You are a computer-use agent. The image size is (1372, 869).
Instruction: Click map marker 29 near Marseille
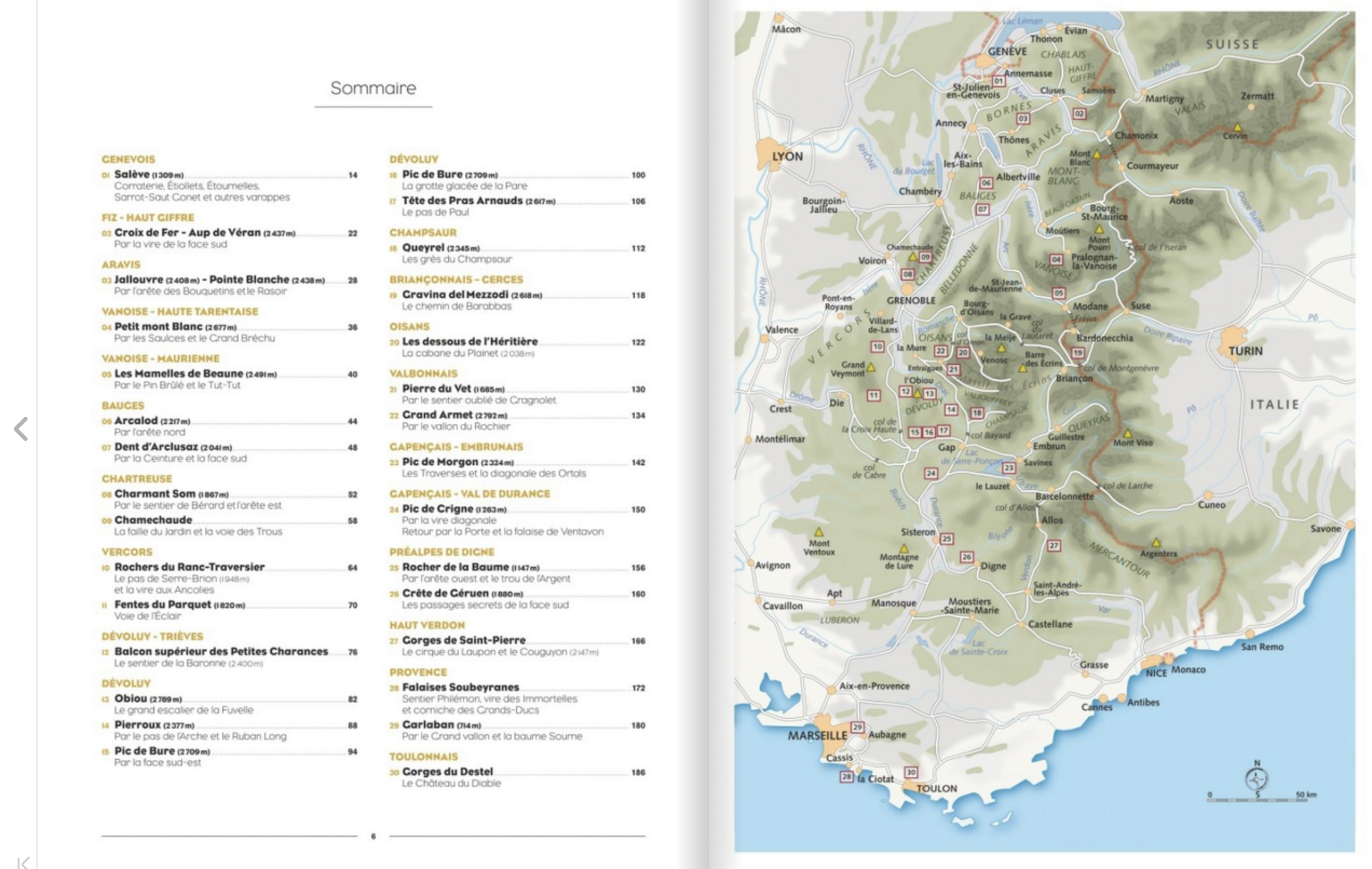(857, 727)
